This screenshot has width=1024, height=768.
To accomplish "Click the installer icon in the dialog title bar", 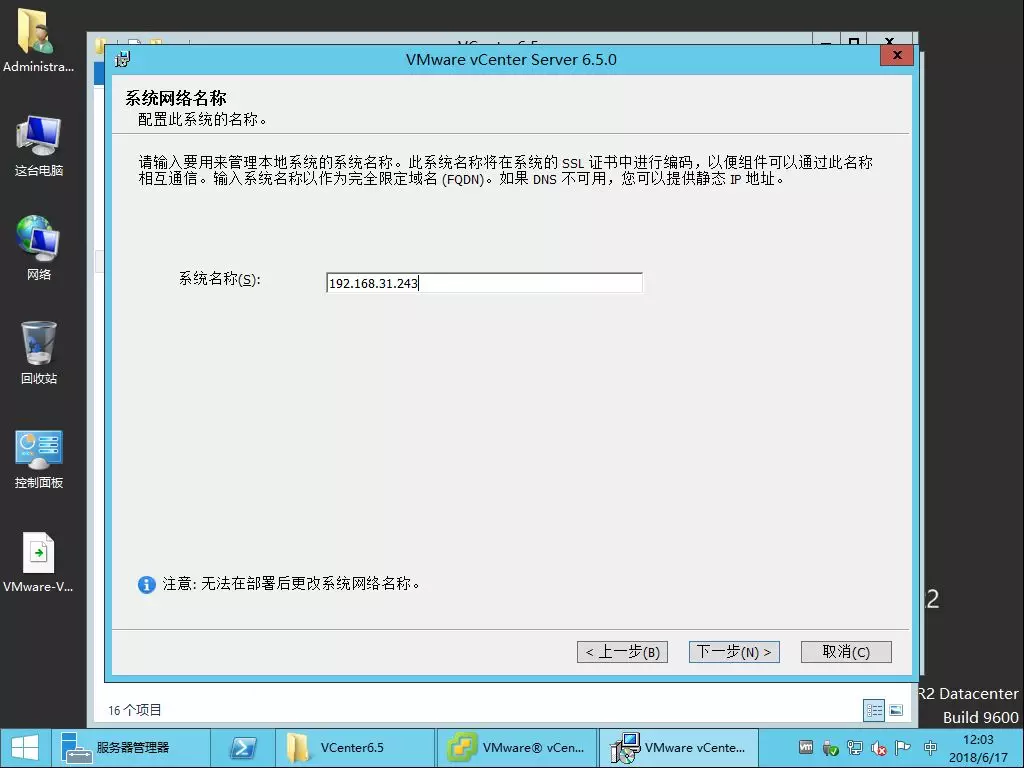I will (122, 59).
